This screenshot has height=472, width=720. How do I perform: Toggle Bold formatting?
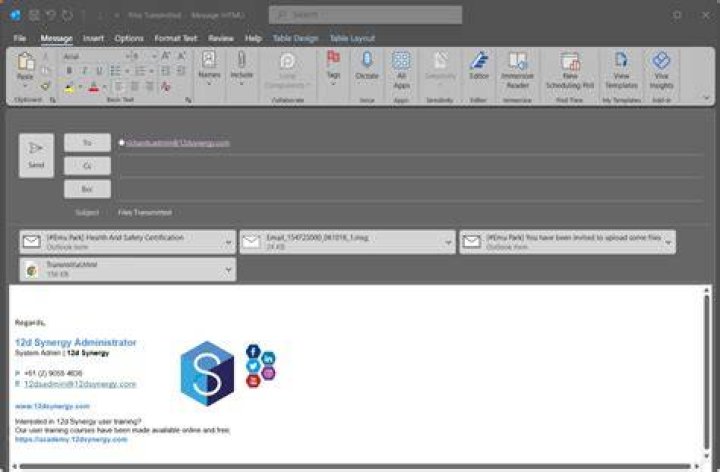pyautogui.click(x=69, y=71)
